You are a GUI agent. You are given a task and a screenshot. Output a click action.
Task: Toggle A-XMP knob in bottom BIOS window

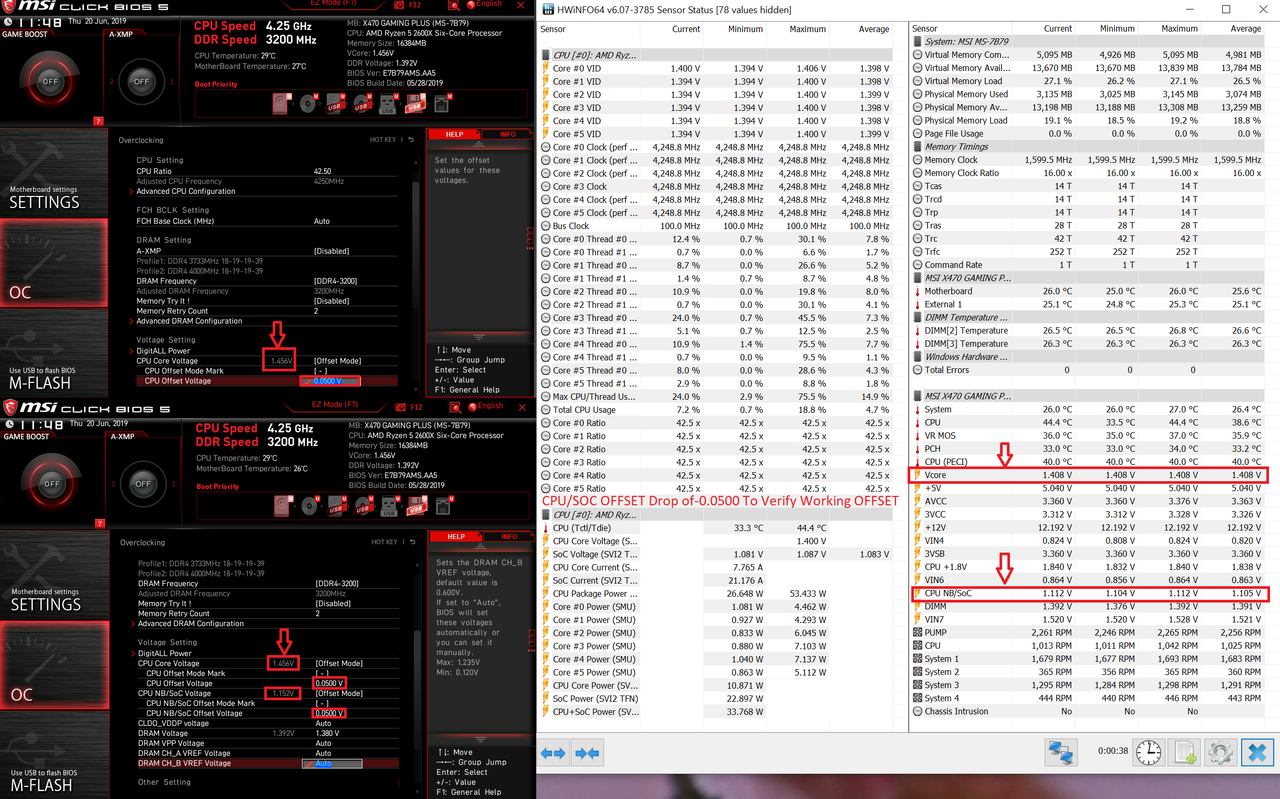point(141,484)
